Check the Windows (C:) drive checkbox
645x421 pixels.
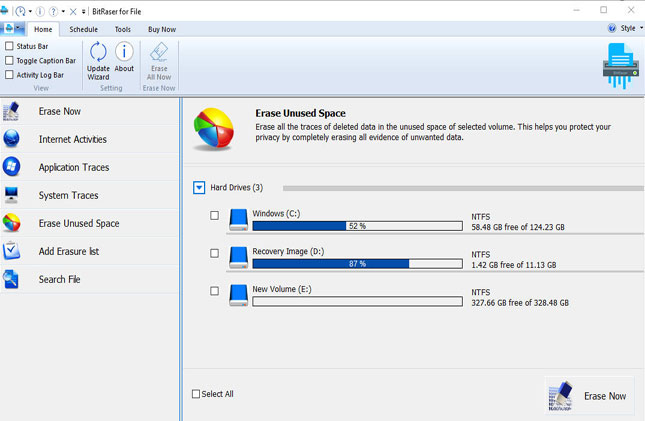214,215
